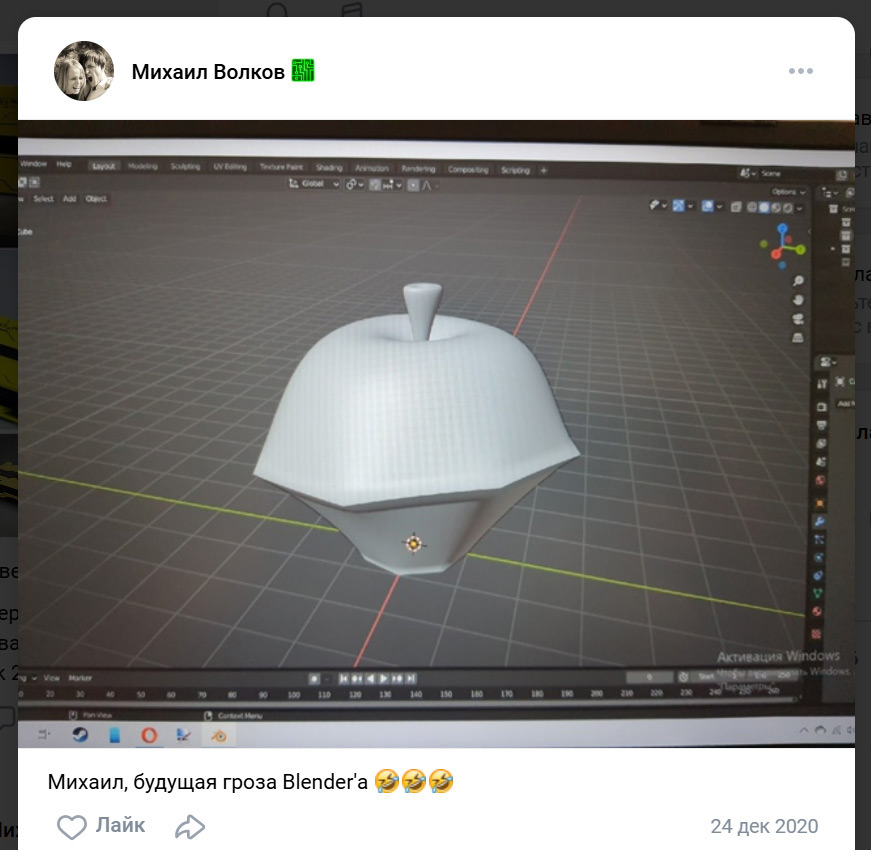Open the post's three-dot options menu
The height and width of the screenshot is (850, 871).
(800, 71)
